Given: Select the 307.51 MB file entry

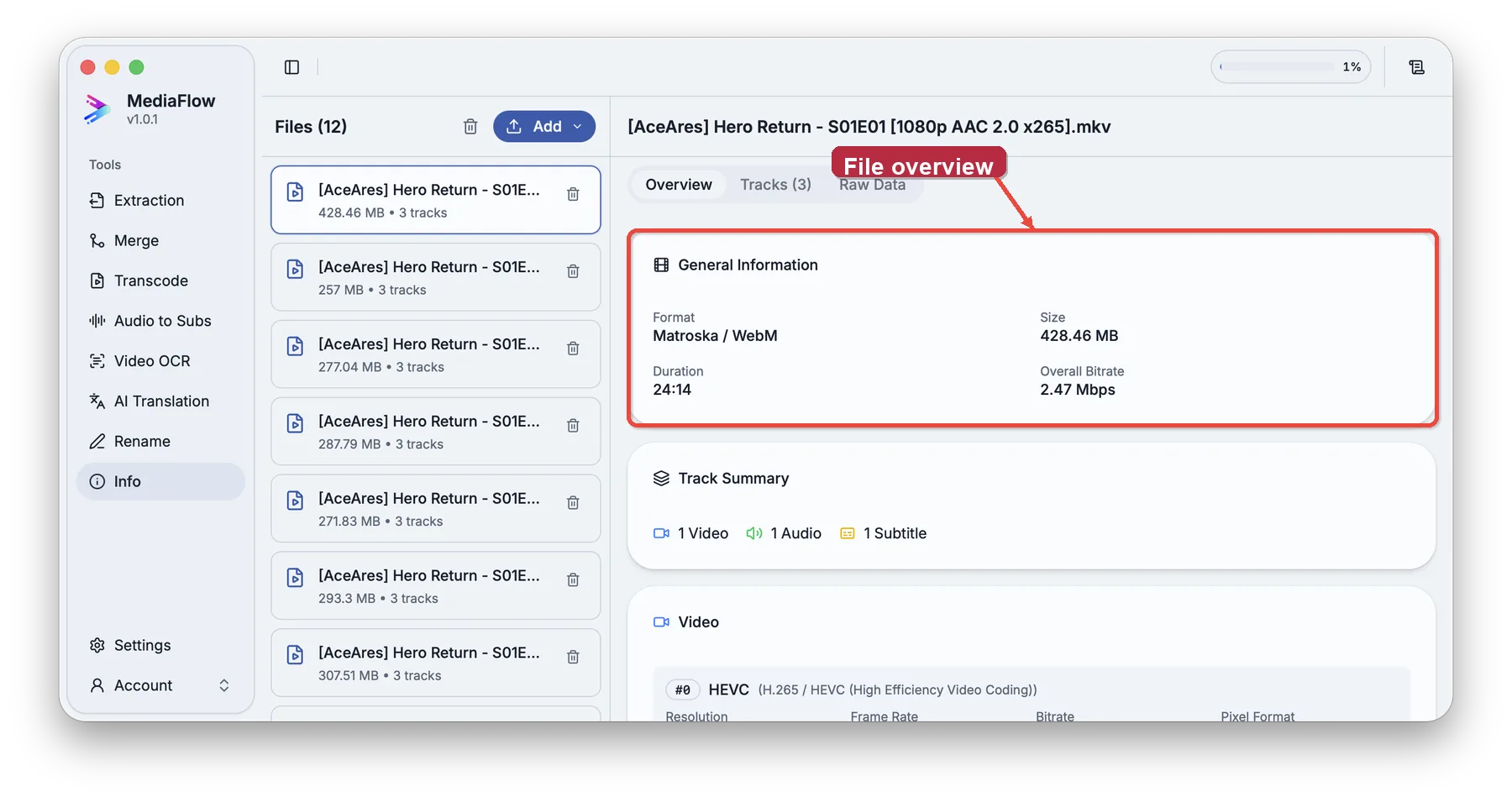Looking at the screenshot, I should (x=435, y=663).
